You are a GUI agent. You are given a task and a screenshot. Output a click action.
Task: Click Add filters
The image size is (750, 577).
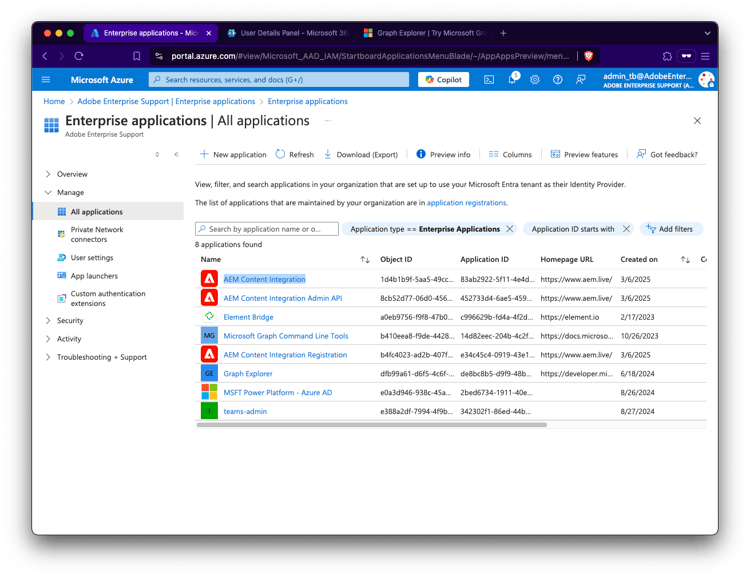click(x=671, y=229)
